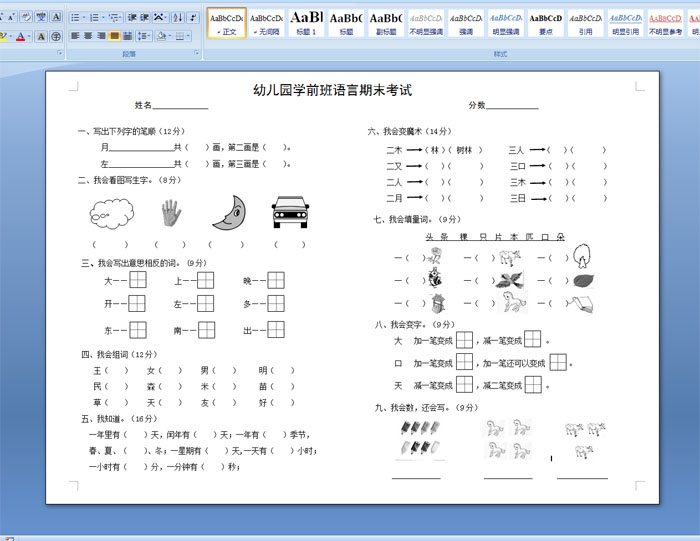700x541 pixels.
Task: Expand the Multilevel List dropdown arrow
Action: pos(121,17)
